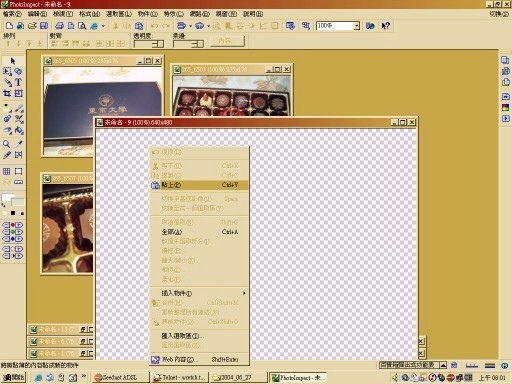
Task: Select the Bucket Fill tool
Action: coord(19,130)
